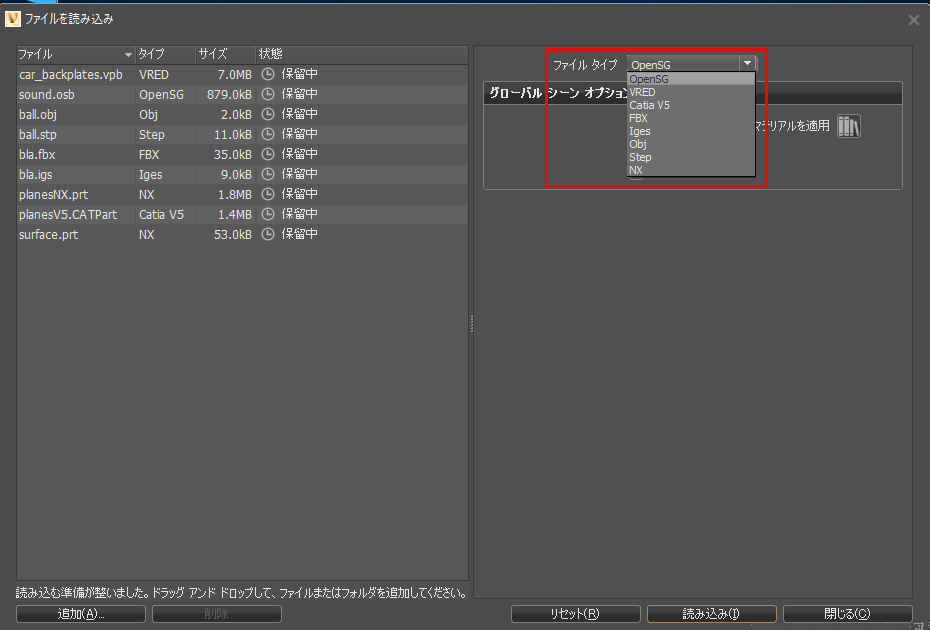930x630 pixels.
Task: Select ball.obj file row
Action: [x=242, y=114]
